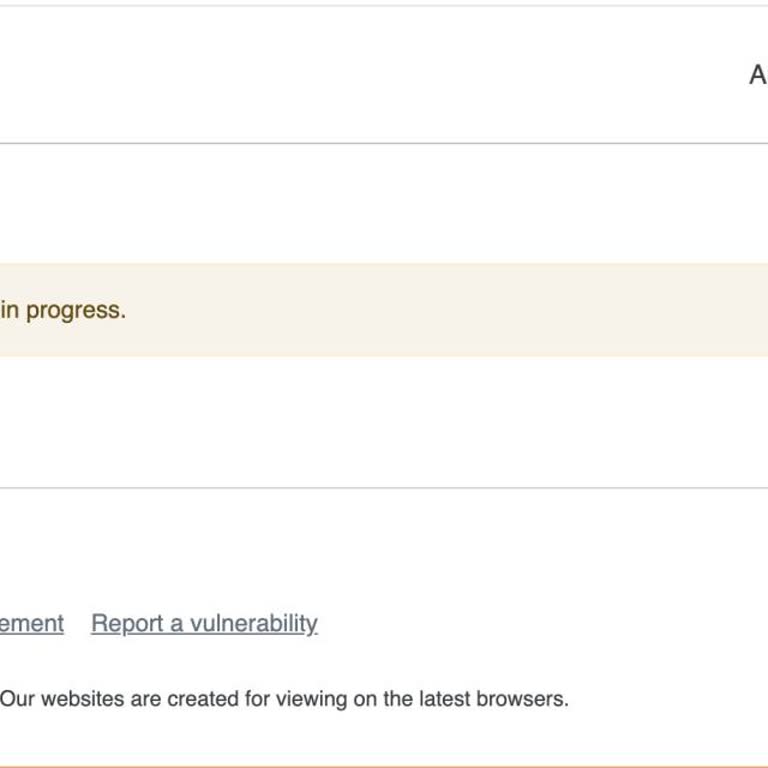Click the footer sentence about latest browsers

click(x=284, y=699)
